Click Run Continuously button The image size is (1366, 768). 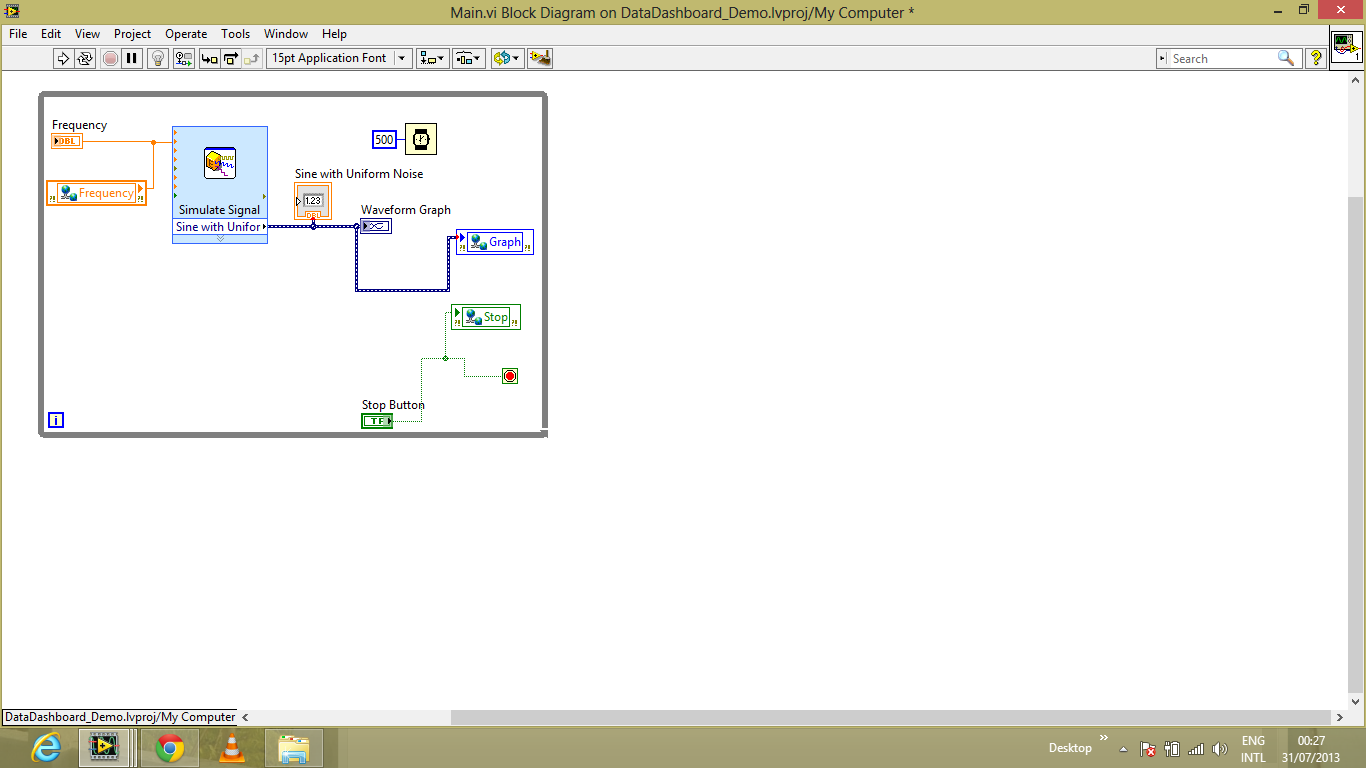(85, 58)
